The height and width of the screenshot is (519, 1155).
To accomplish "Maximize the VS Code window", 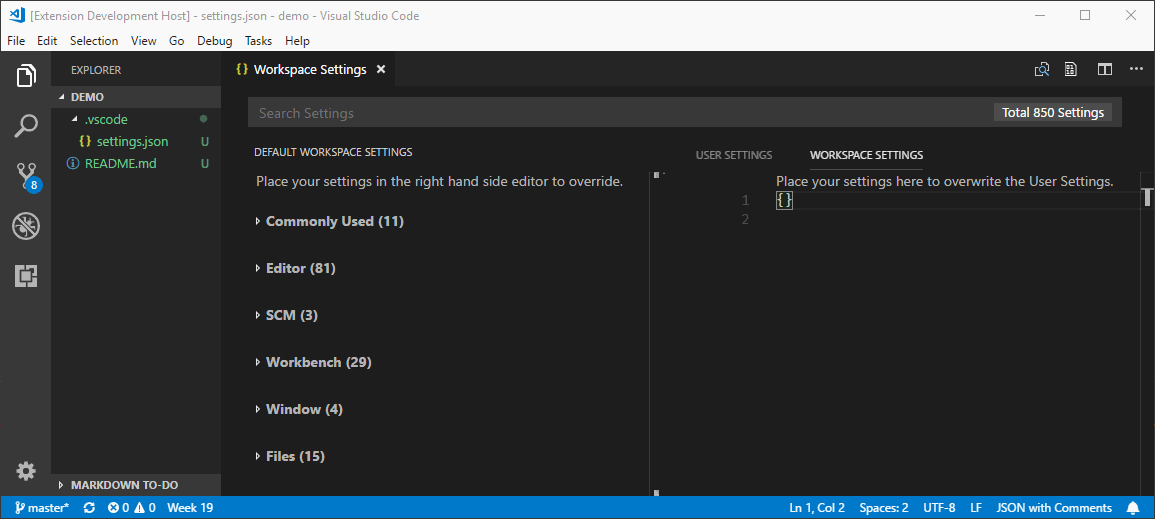I will pos(1084,15).
